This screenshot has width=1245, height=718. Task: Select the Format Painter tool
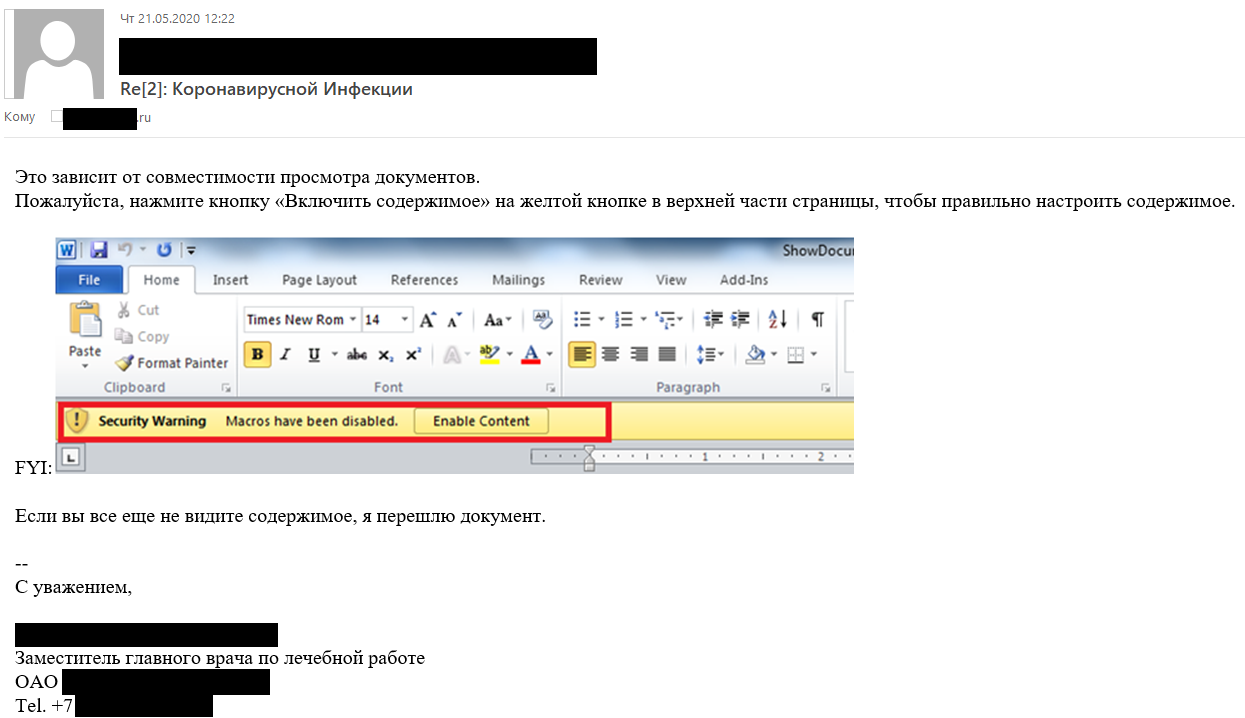click(x=172, y=363)
